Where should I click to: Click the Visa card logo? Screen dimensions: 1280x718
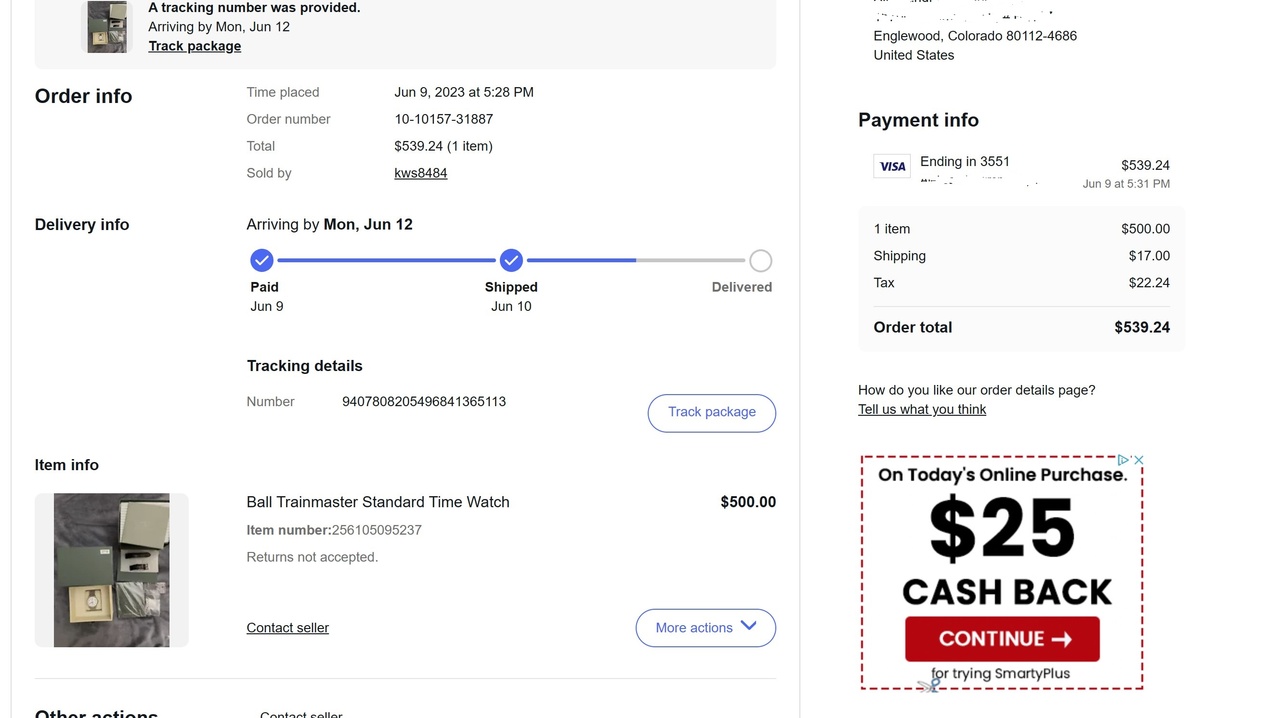tap(892, 166)
